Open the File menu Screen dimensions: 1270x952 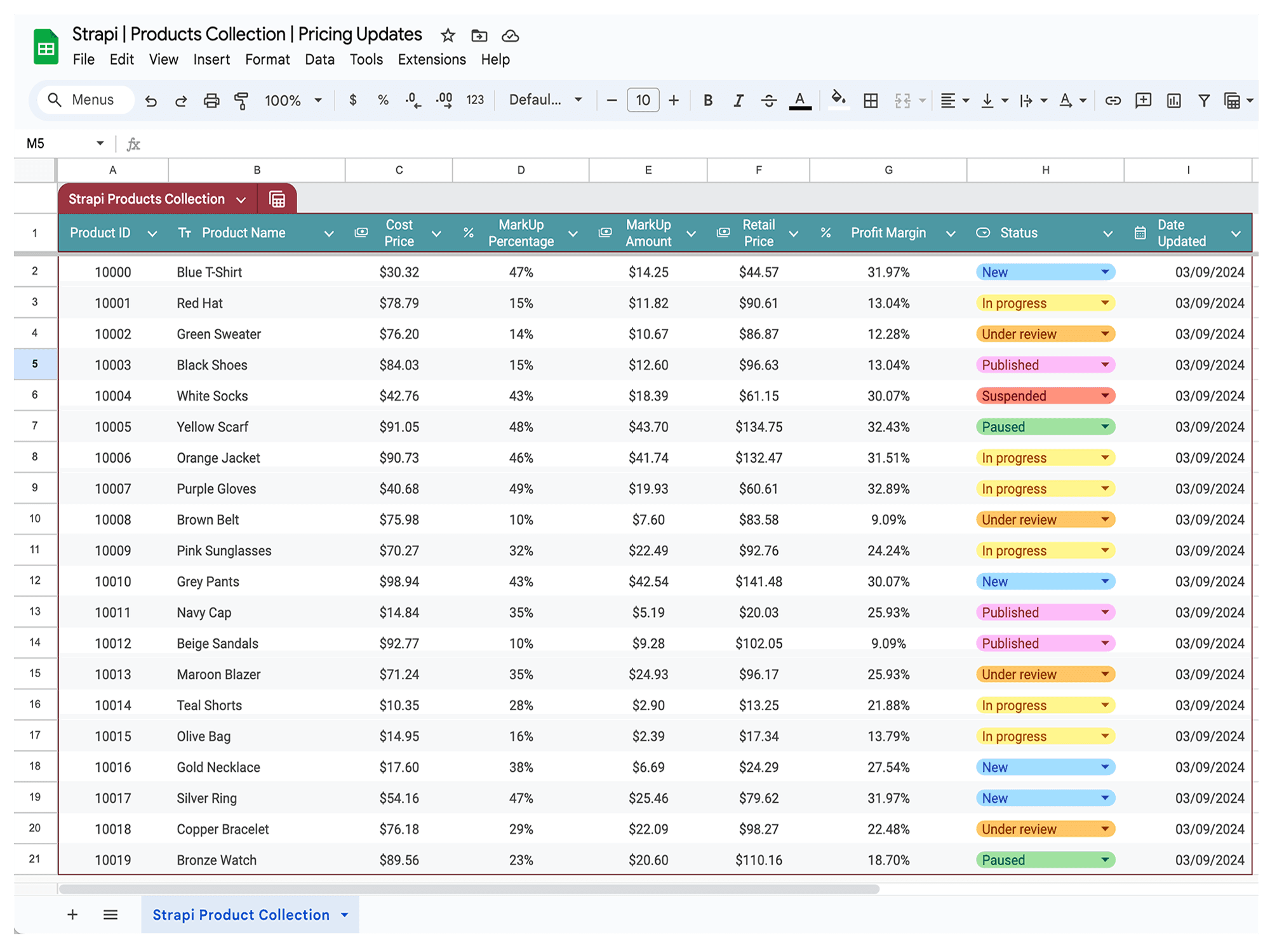[84, 60]
